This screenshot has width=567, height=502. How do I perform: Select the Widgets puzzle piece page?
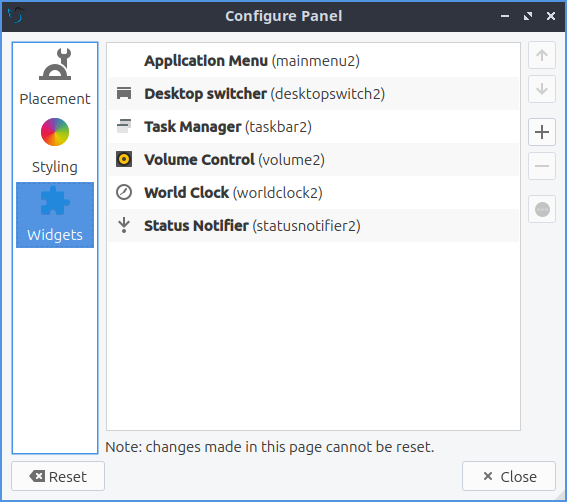click(x=55, y=215)
